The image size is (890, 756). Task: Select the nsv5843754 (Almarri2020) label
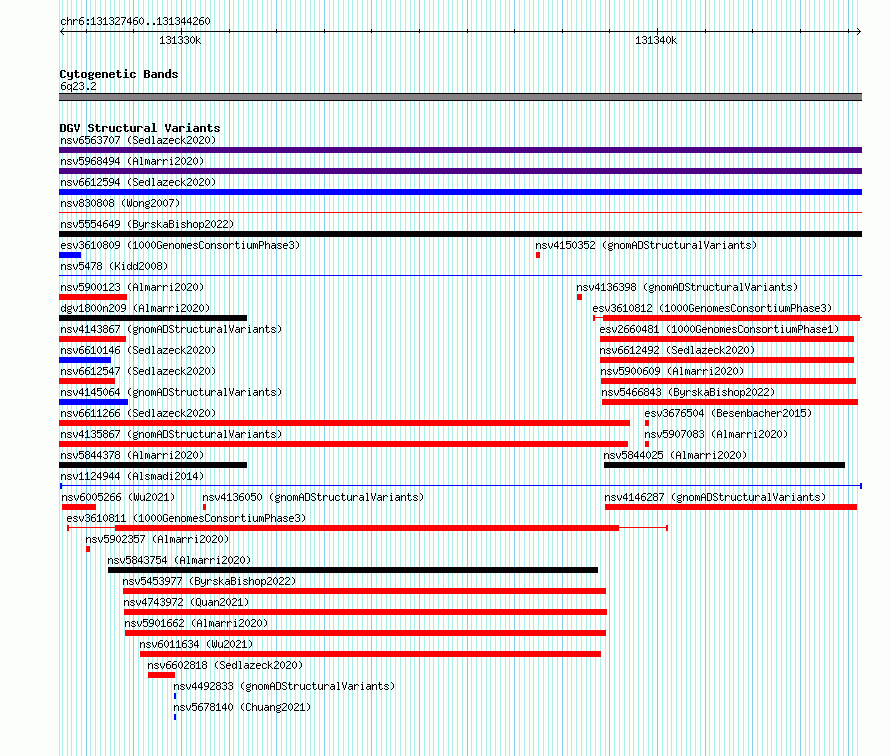click(179, 560)
